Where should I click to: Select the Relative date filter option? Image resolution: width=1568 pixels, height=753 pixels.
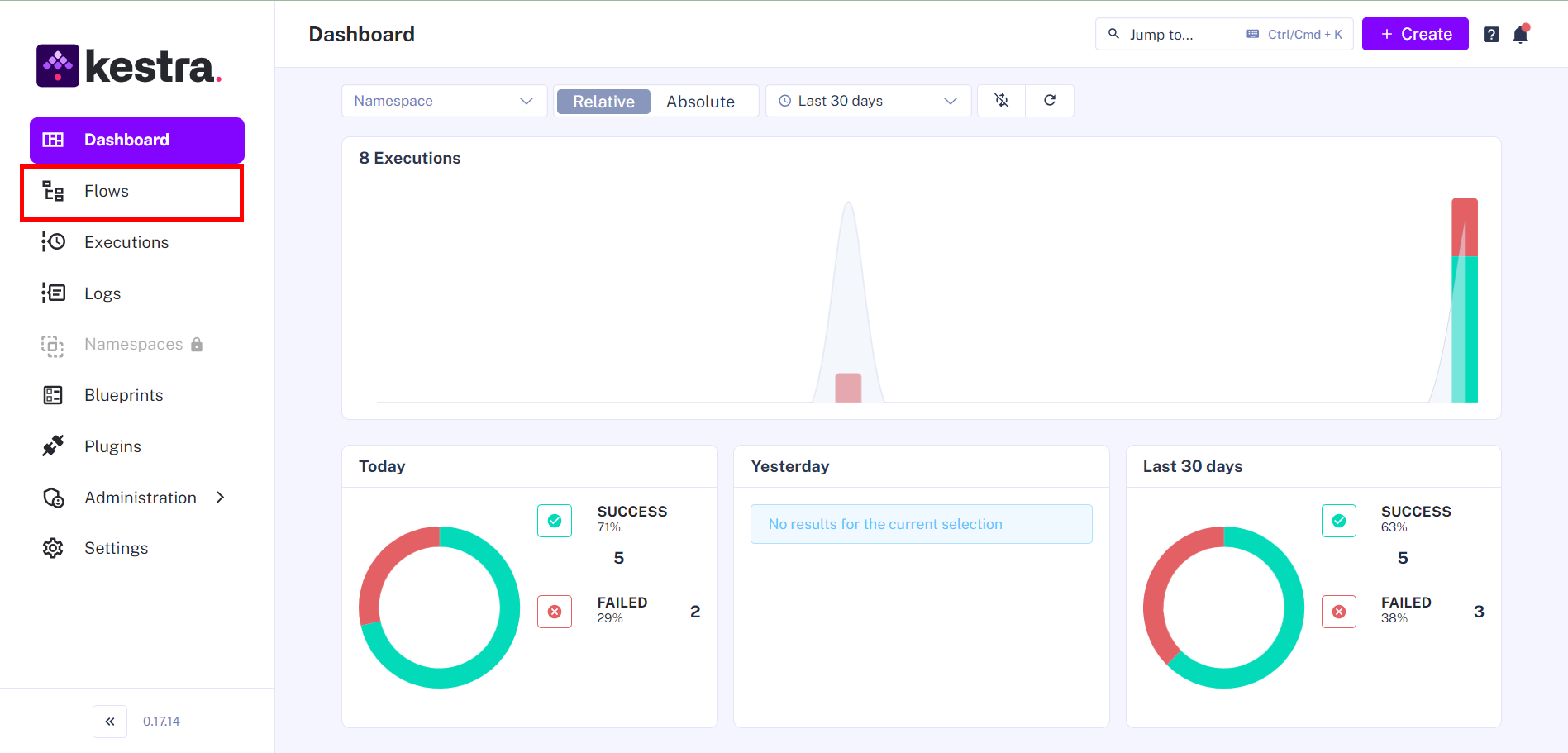coord(603,102)
